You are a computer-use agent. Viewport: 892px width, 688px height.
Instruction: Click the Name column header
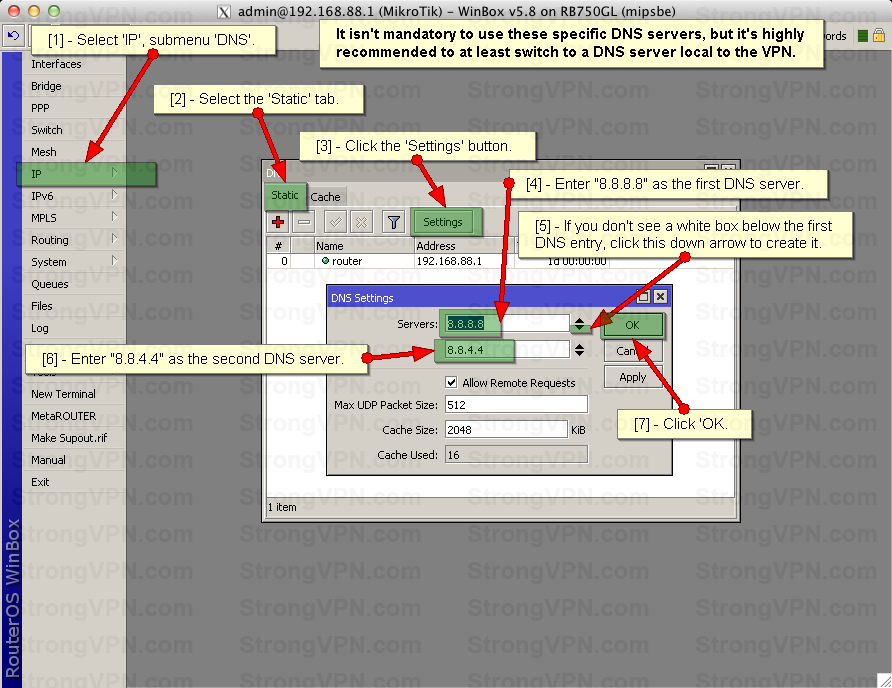364,246
